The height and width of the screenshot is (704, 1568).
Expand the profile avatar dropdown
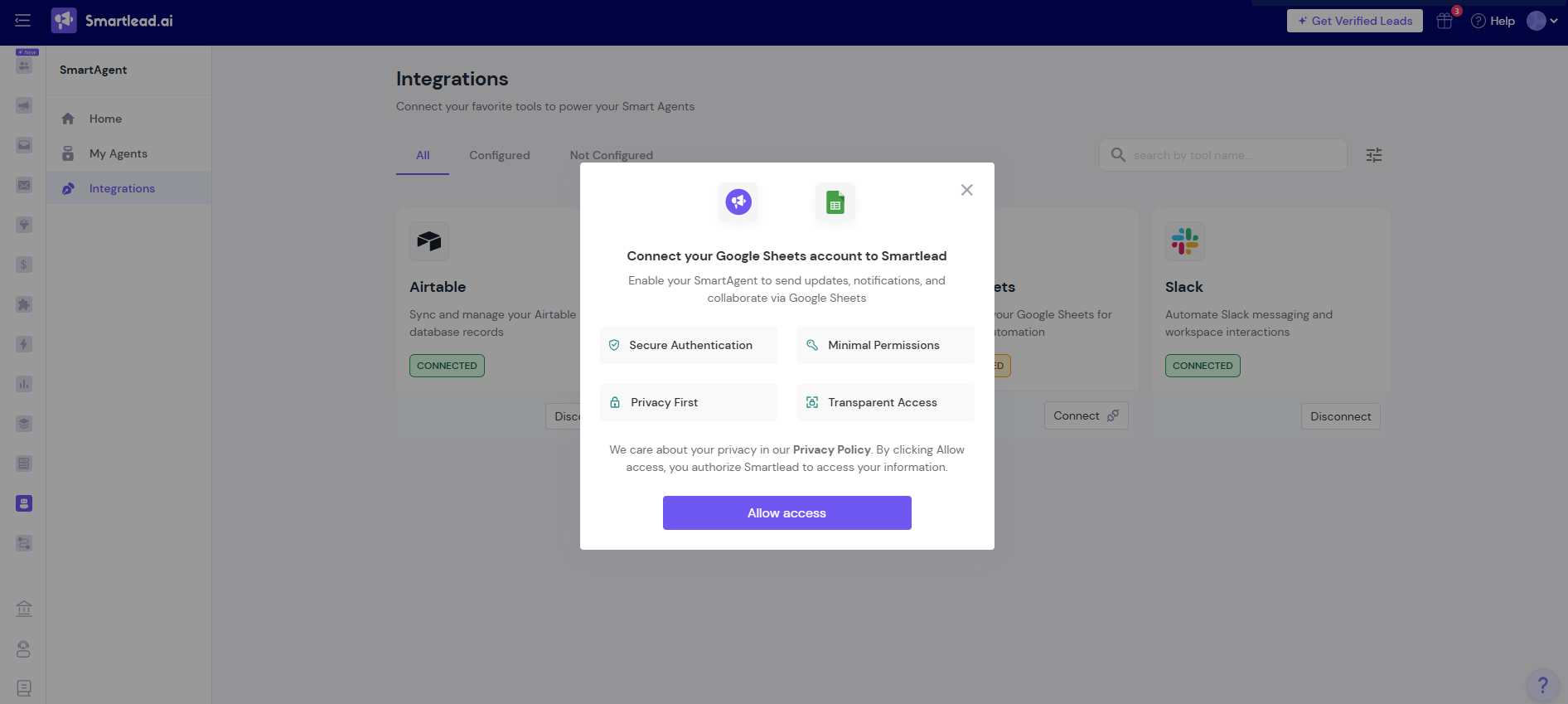[1541, 21]
